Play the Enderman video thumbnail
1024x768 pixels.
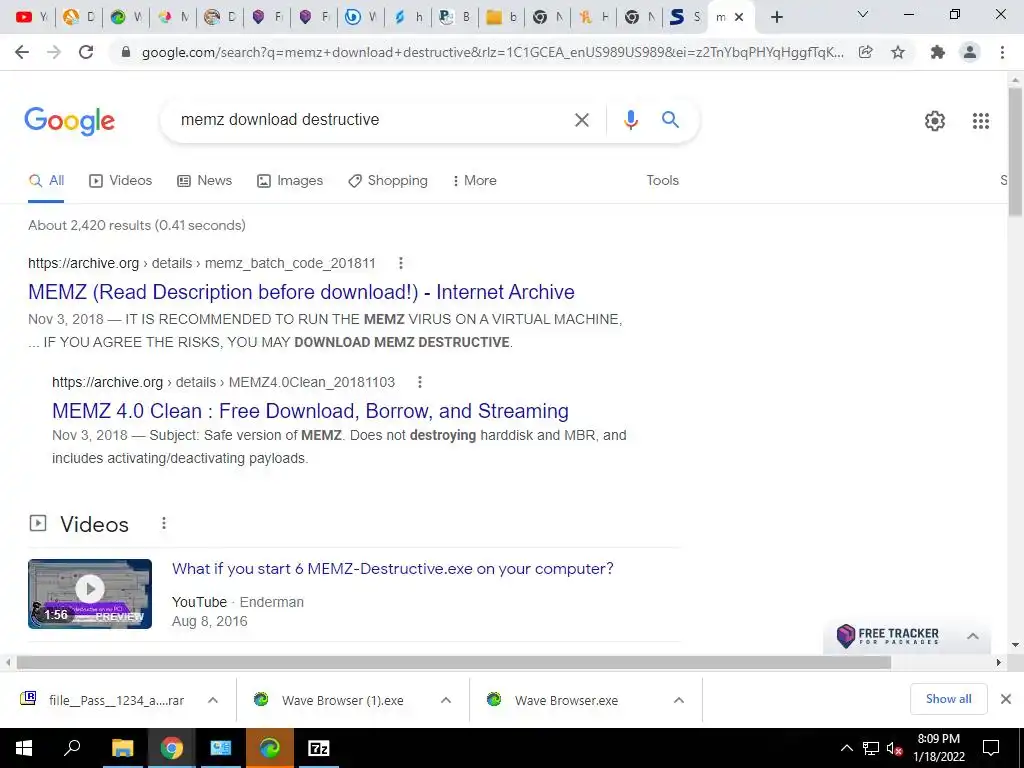coord(90,594)
